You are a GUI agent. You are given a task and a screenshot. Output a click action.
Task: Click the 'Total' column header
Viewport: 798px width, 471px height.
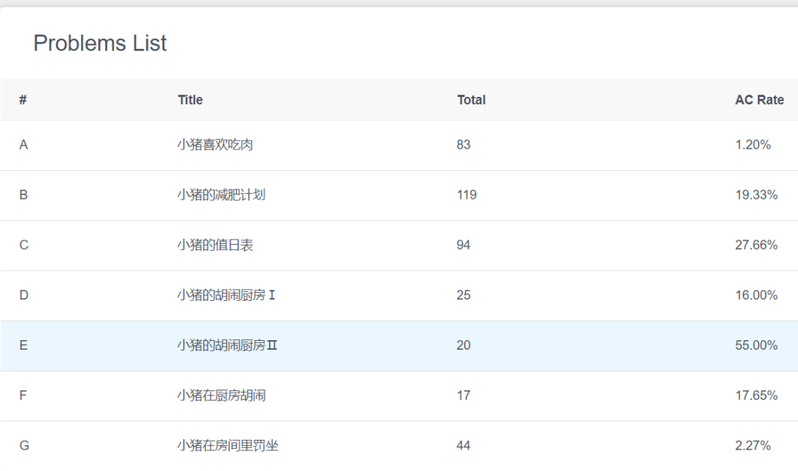click(x=471, y=100)
